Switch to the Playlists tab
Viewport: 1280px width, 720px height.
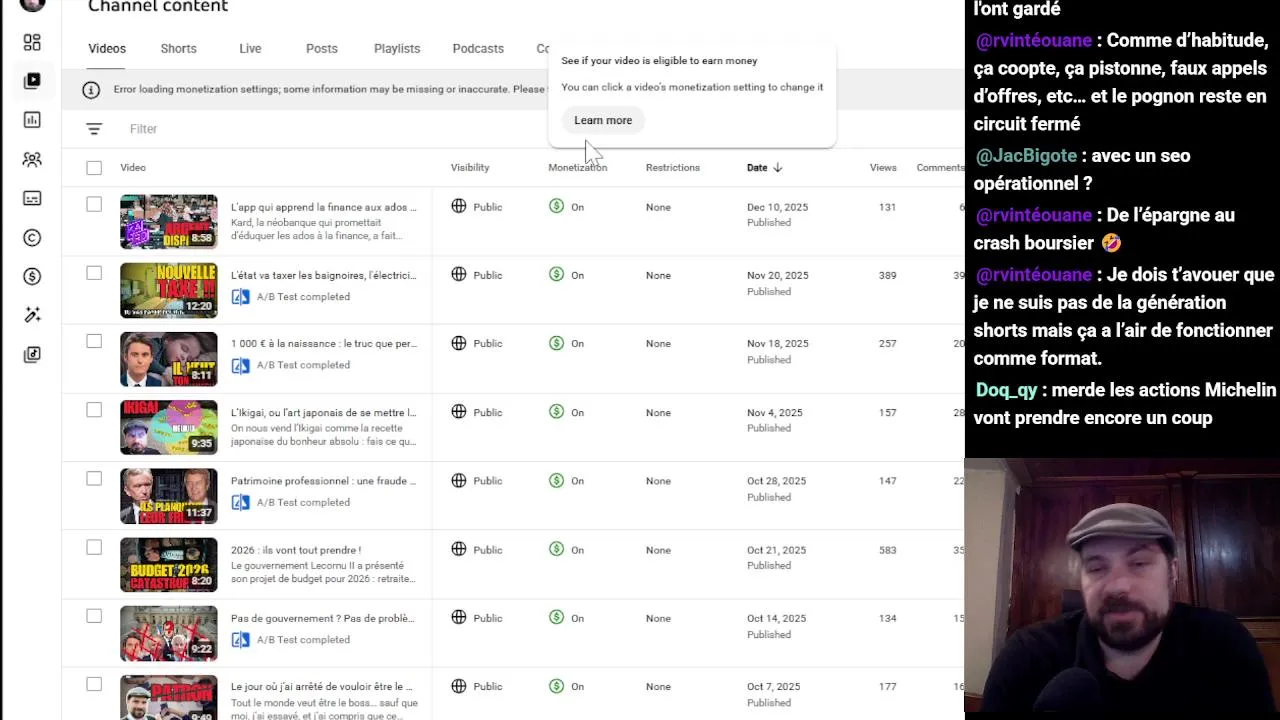point(397,49)
